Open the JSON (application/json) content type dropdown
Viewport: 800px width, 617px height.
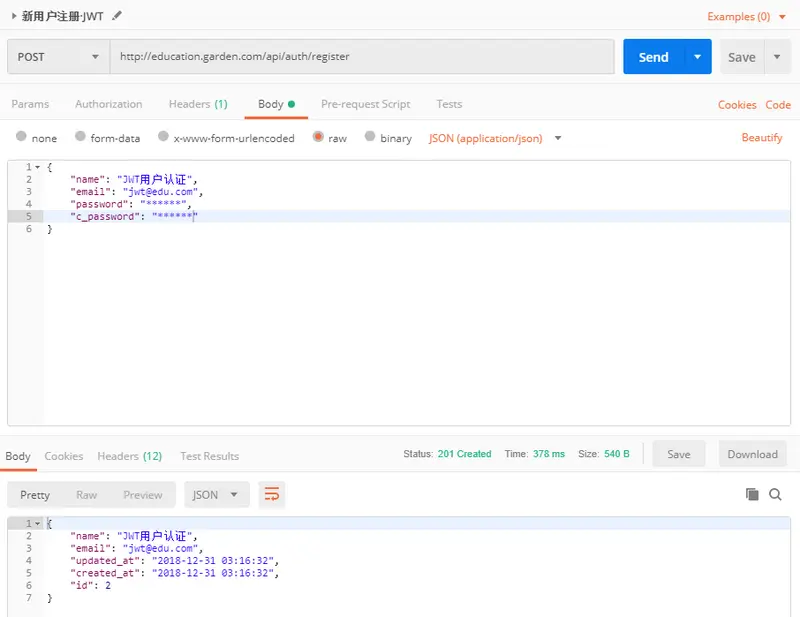(x=495, y=138)
